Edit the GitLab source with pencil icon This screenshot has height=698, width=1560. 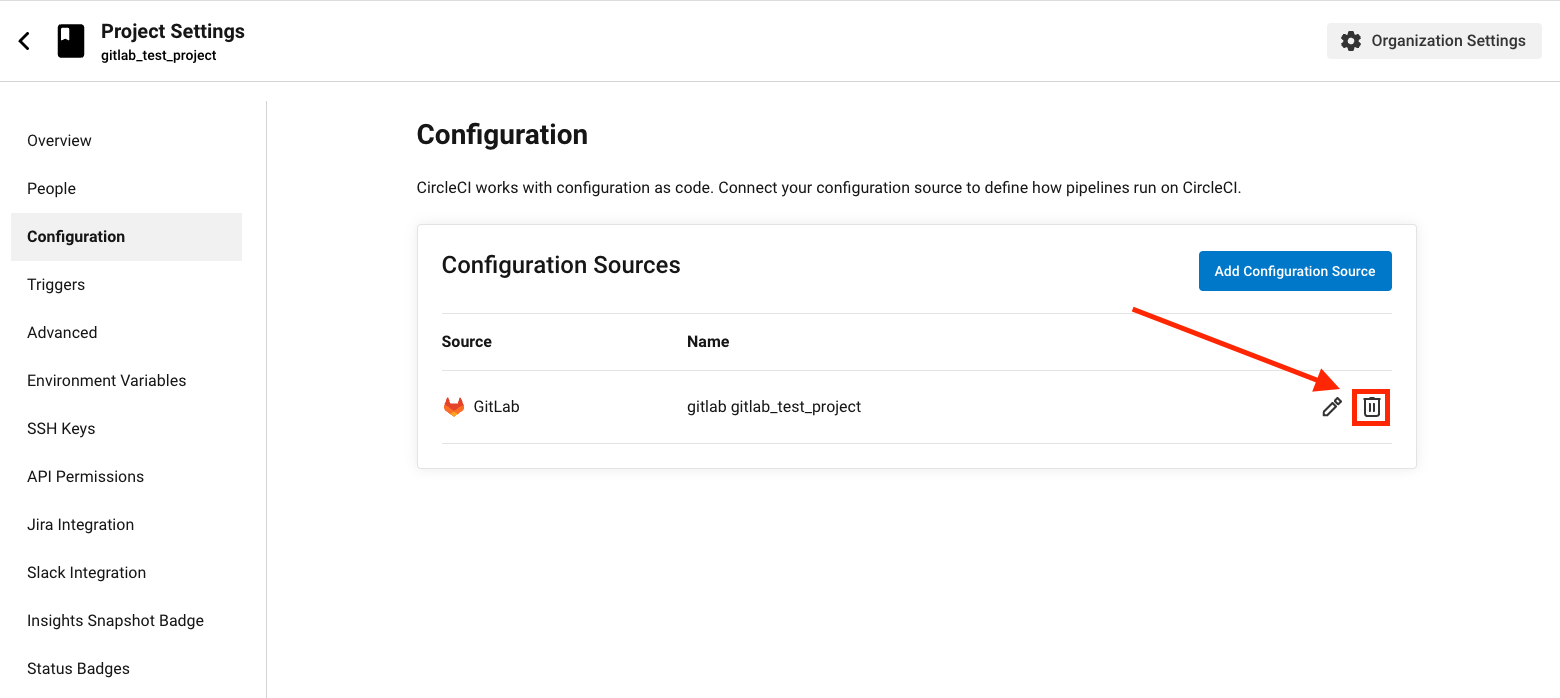[1332, 407]
